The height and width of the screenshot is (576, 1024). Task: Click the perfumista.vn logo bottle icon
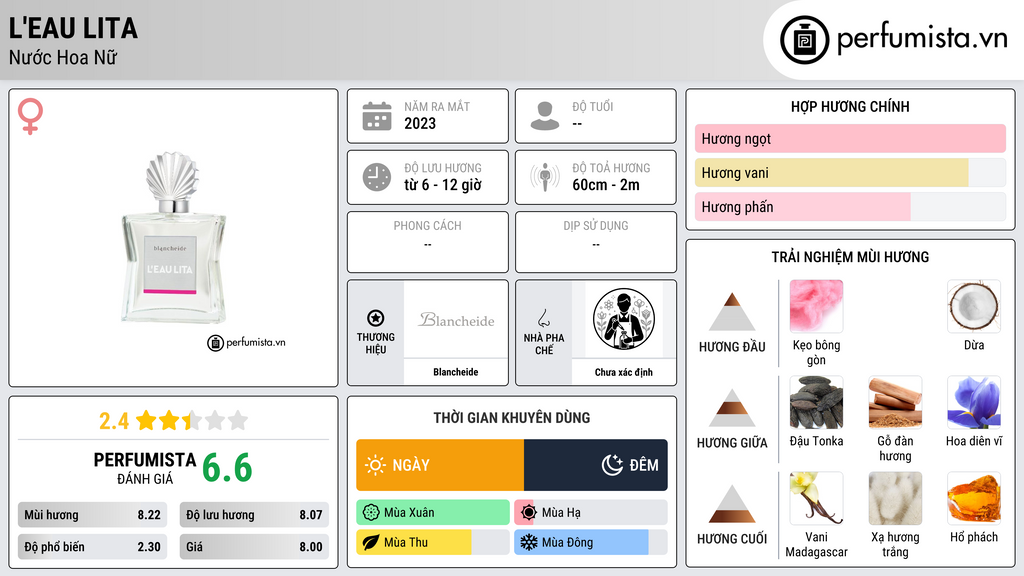(x=804, y=40)
